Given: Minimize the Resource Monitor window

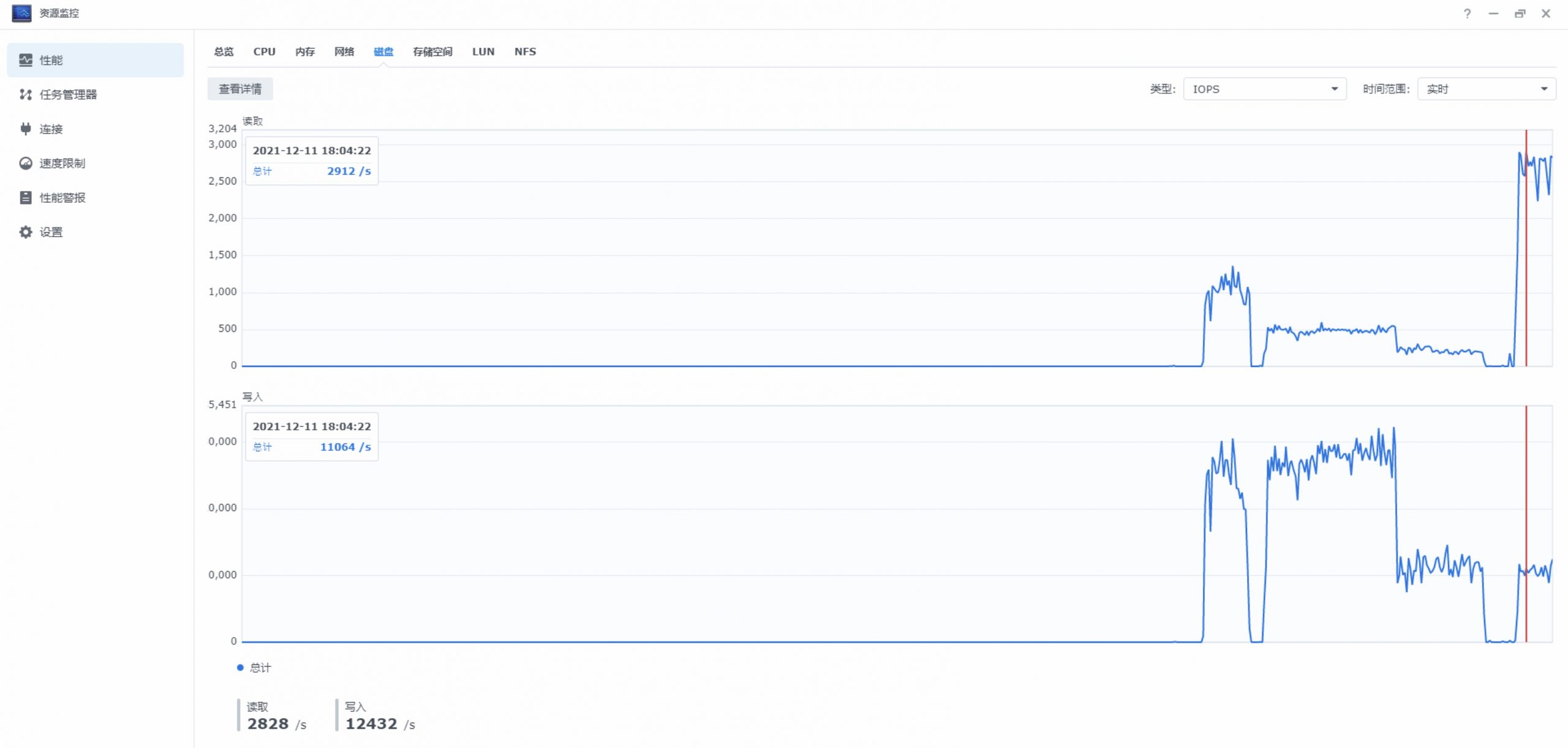Looking at the screenshot, I should click(1493, 13).
